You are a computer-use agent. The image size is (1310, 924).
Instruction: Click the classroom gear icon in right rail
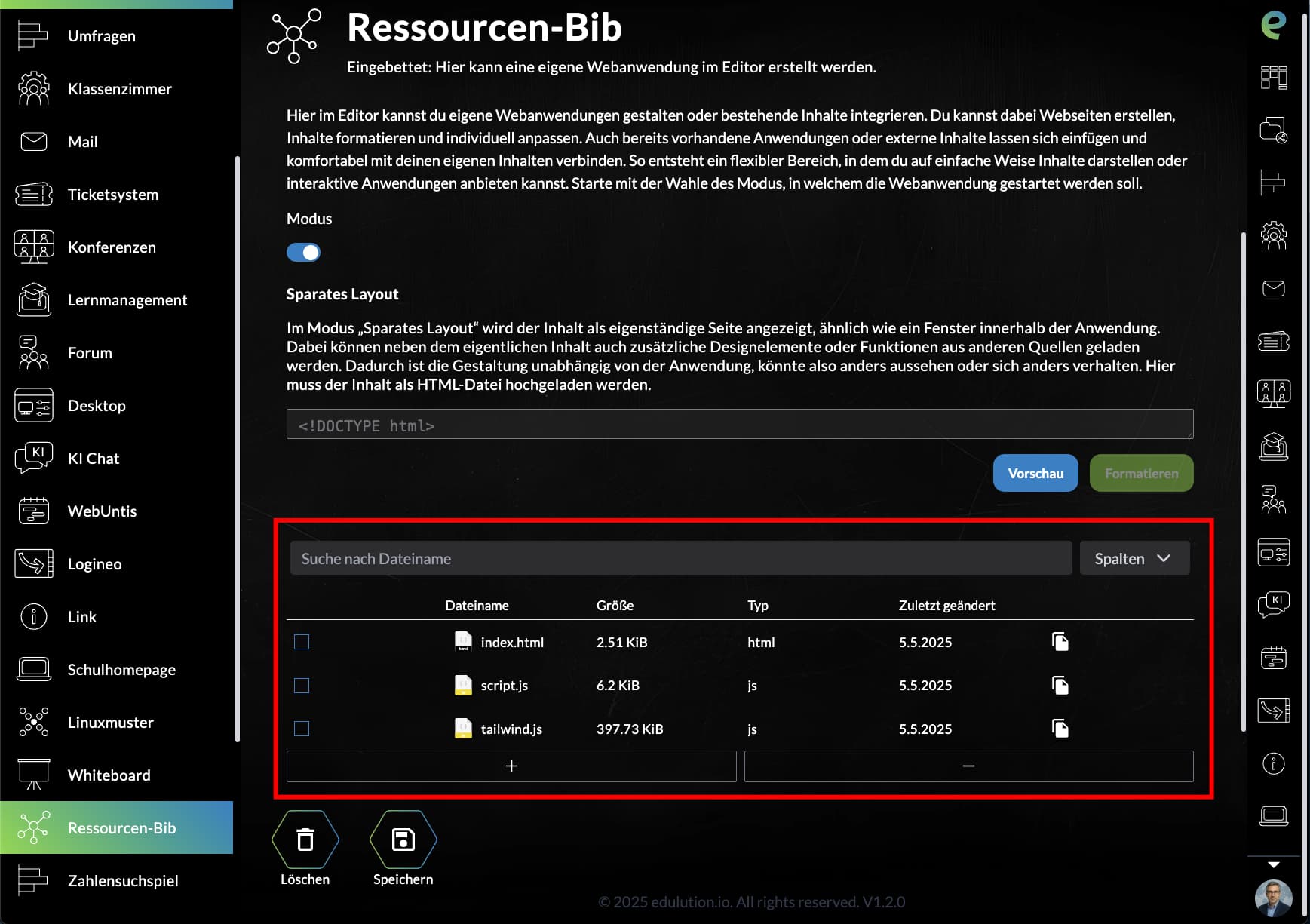pyautogui.click(x=1273, y=235)
